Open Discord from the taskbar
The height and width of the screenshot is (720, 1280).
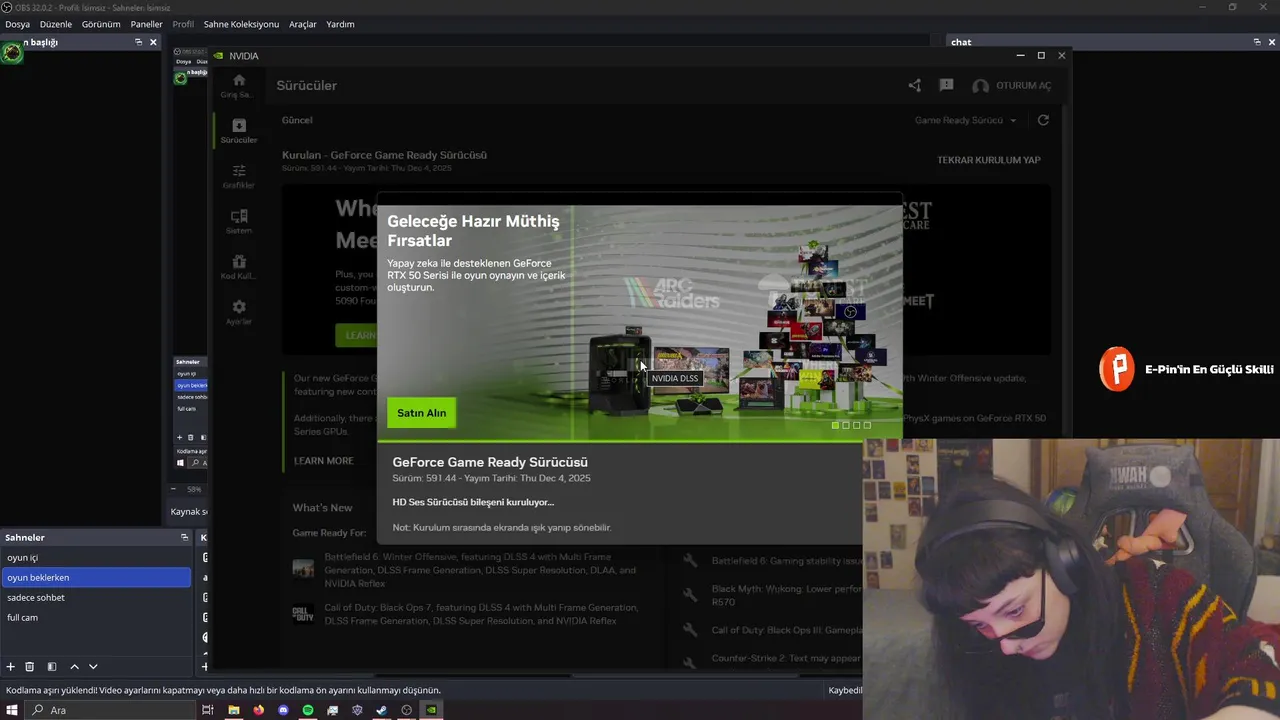tap(283, 710)
